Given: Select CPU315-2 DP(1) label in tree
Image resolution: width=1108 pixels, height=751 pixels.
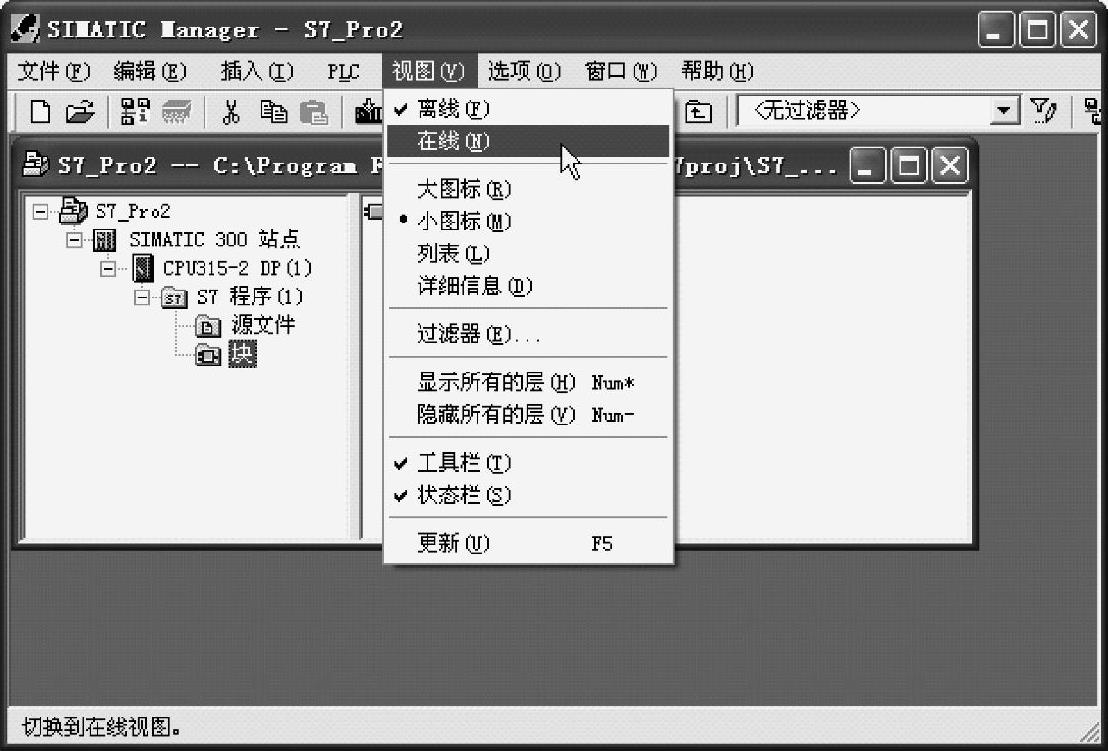Looking at the screenshot, I should click(237, 268).
